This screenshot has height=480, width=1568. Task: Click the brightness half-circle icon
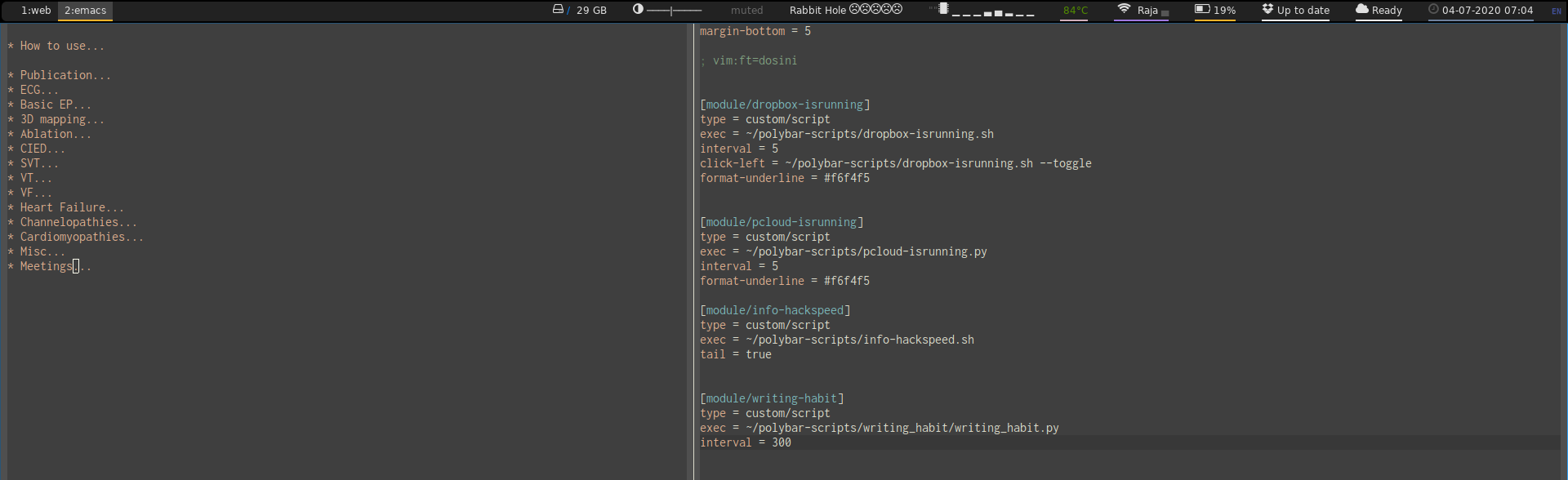click(638, 10)
